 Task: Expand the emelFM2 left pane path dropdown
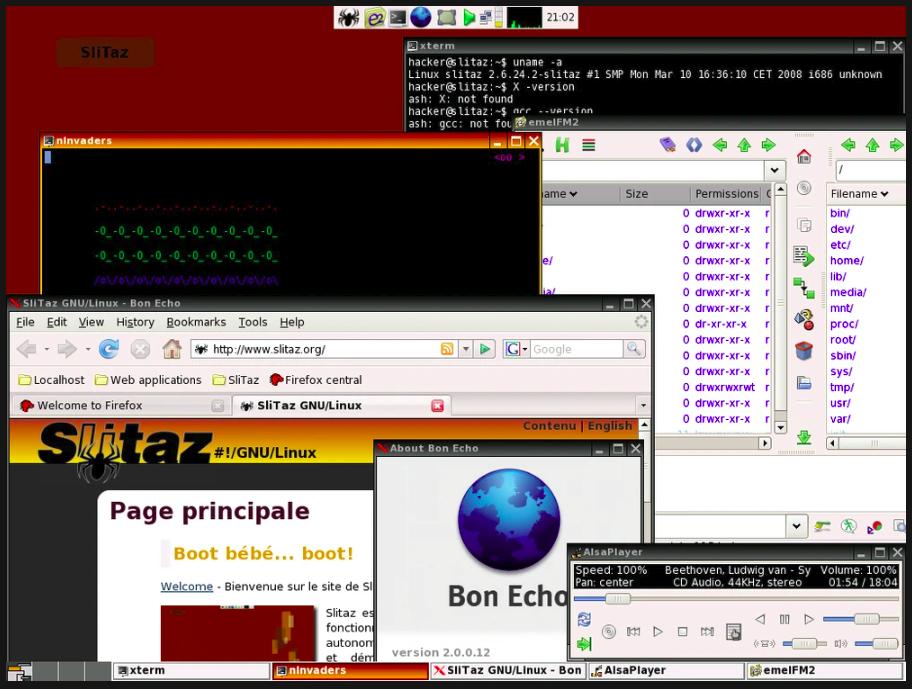coord(773,171)
